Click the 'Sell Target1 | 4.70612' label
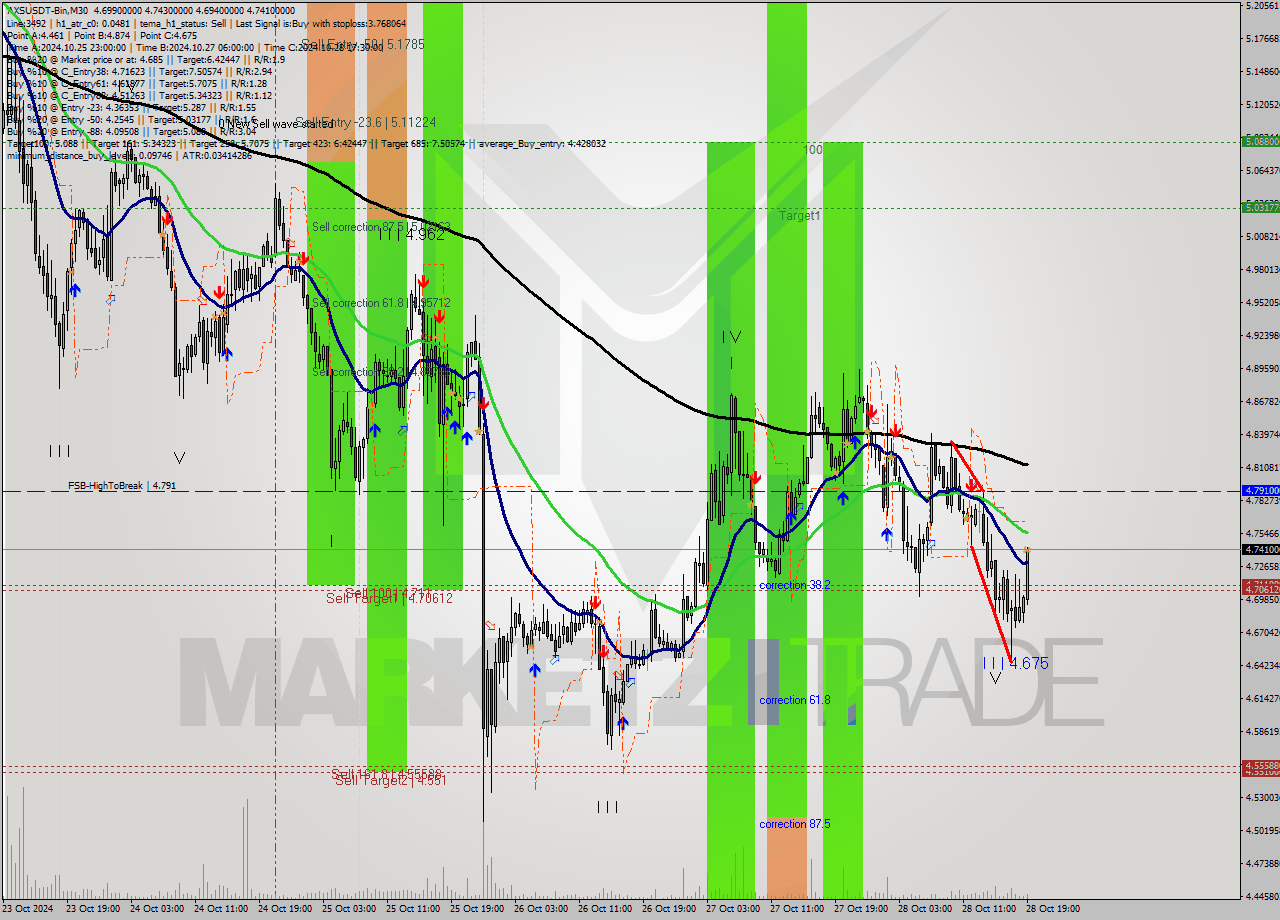This screenshot has width=1280, height=920. (x=389, y=598)
